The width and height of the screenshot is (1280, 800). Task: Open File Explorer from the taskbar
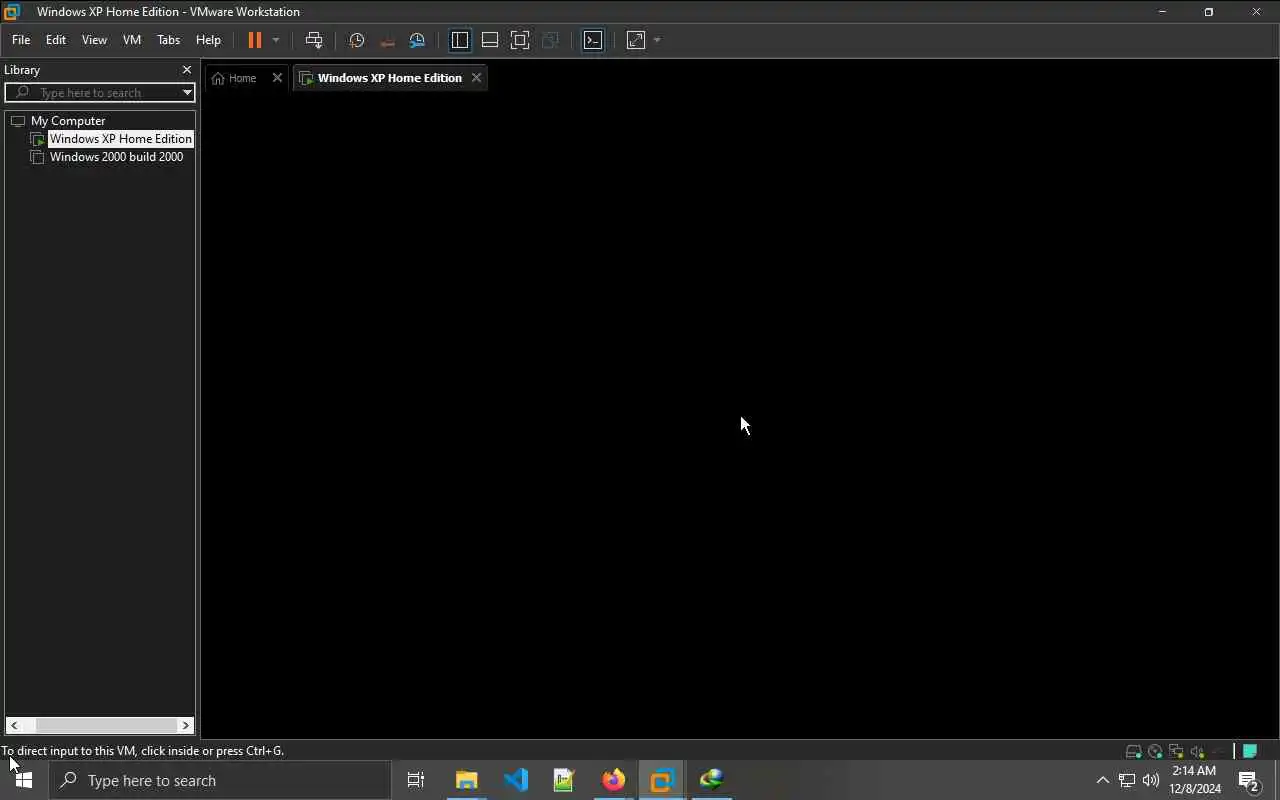[x=467, y=780]
